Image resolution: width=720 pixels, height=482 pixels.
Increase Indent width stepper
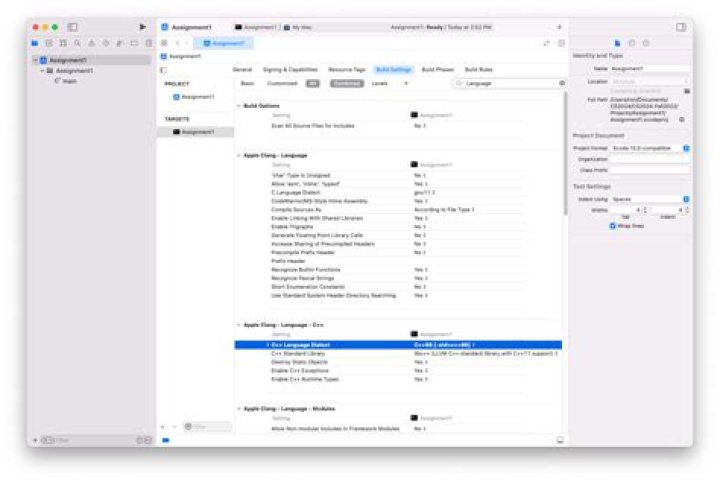click(687, 208)
